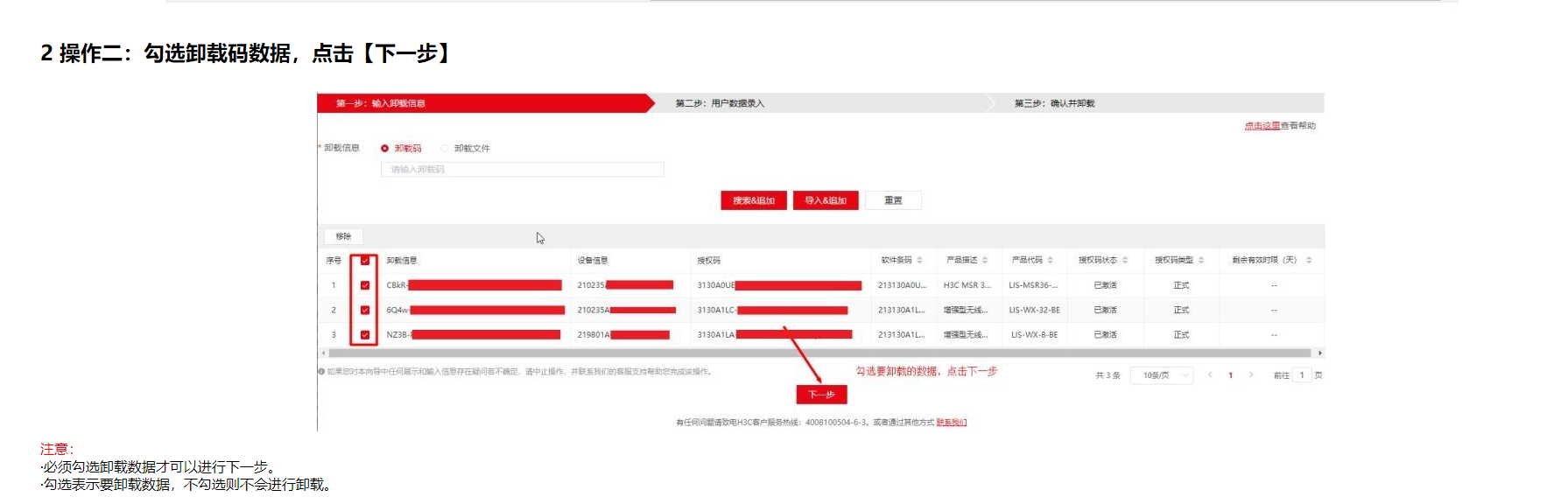Select page 1 in pagination
This screenshot has height=504, width=1568.
point(1230,375)
